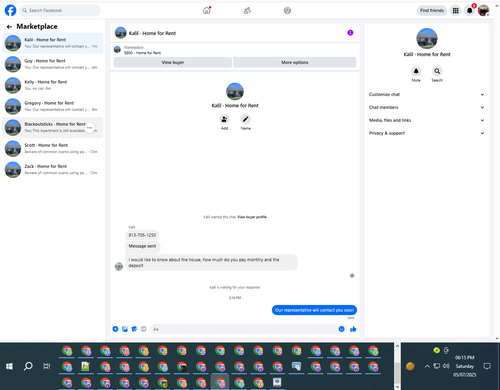Click the Search Facebook field
Screen dimensions: 500x390
coord(60,10)
